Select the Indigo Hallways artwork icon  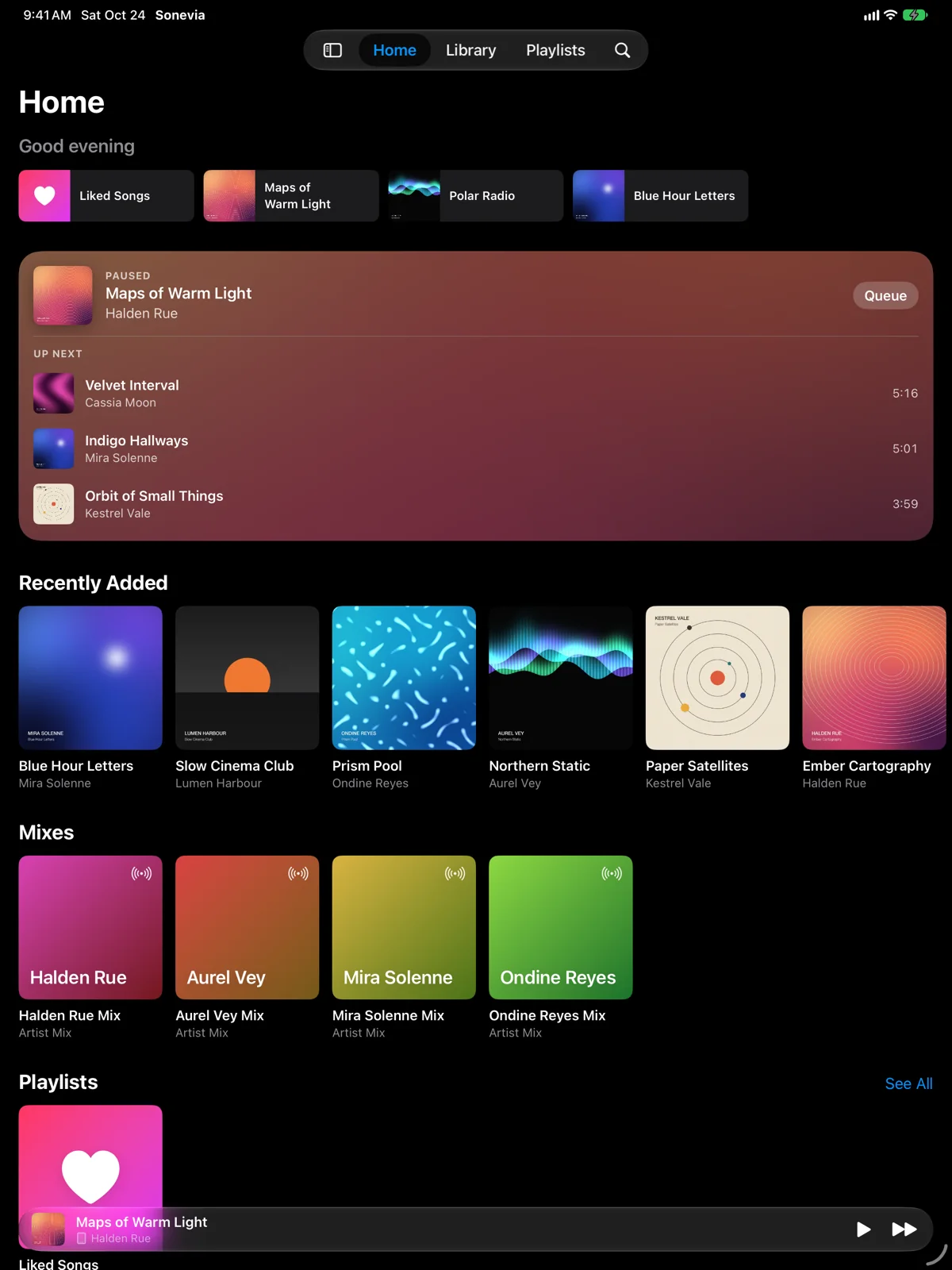click(x=54, y=449)
